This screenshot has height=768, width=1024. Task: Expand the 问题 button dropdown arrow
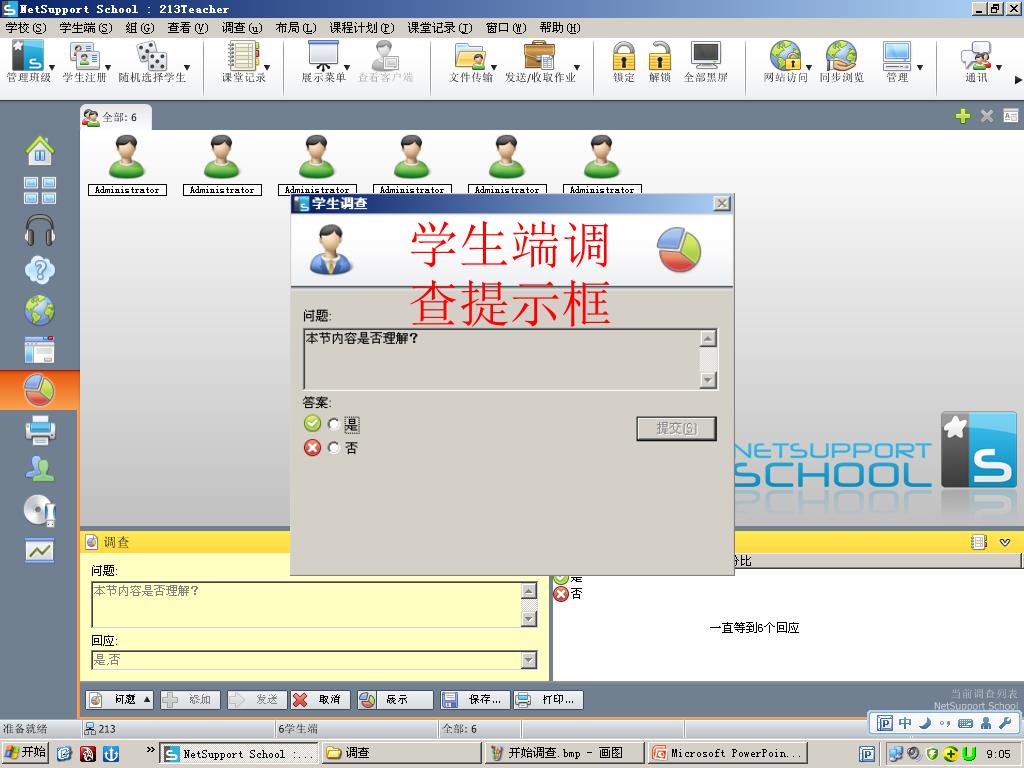[x=147, y=699]
